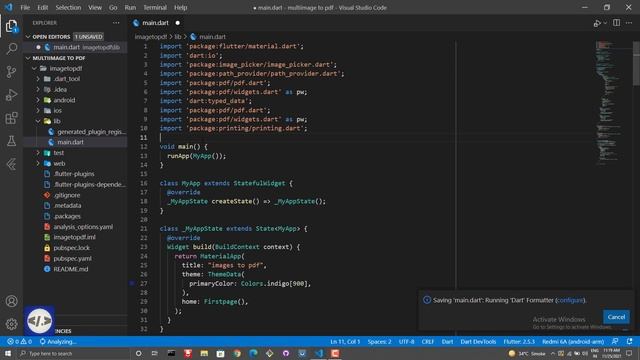Show errors and warnings in status bar

(19, 342)
